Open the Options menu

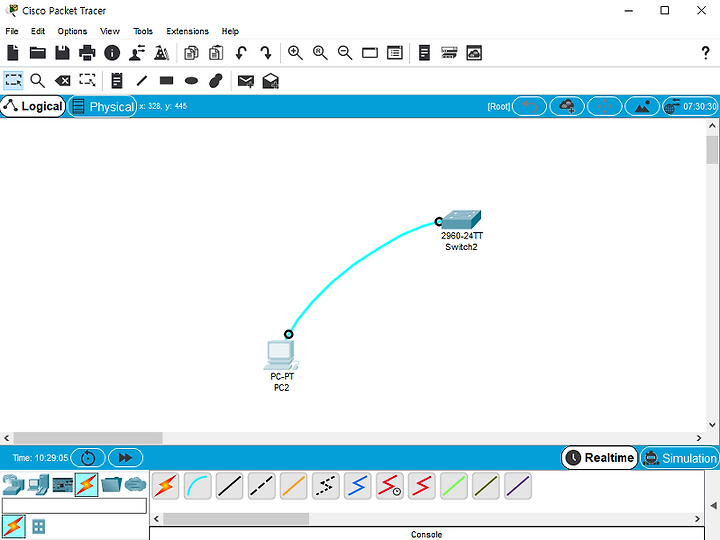[72, 31]
